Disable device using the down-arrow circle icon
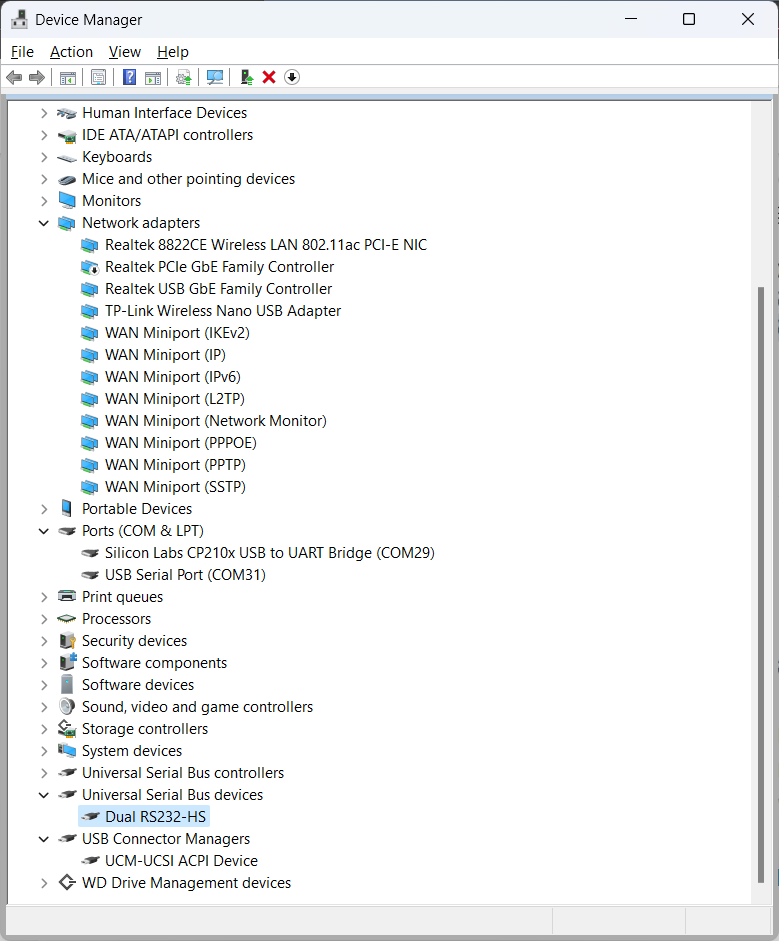This screenshot has height=941, width=779. click(292, 77)
